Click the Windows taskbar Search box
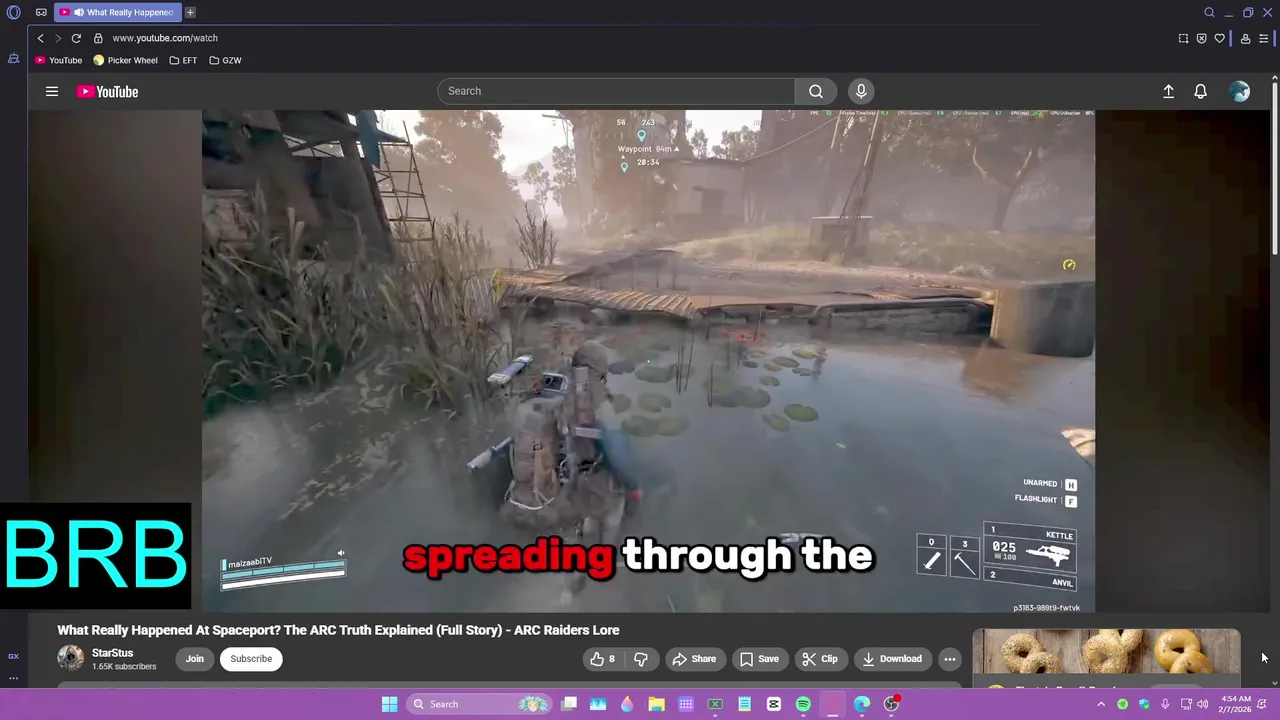The height and width of the screenshot is (720, 1280). (x=480, y=704)
